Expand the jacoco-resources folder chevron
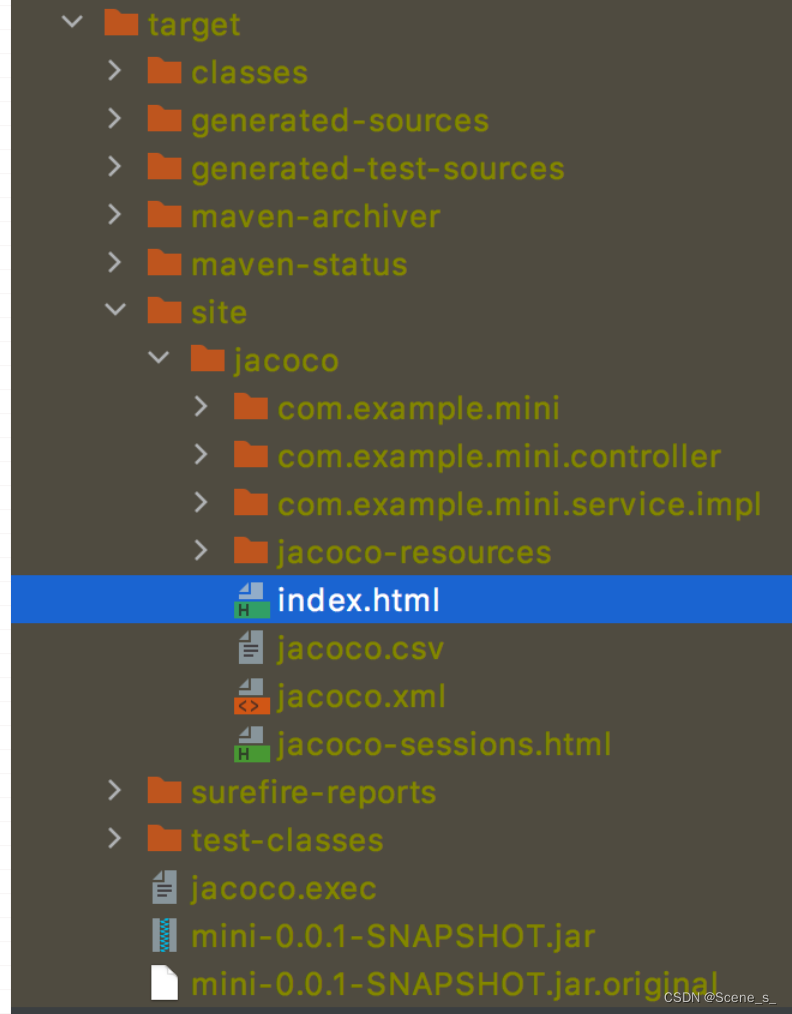 click(201, 550)
